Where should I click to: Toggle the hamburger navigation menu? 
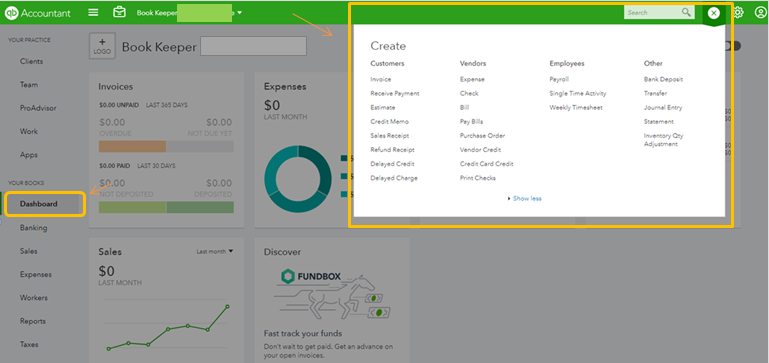point(93,13)
